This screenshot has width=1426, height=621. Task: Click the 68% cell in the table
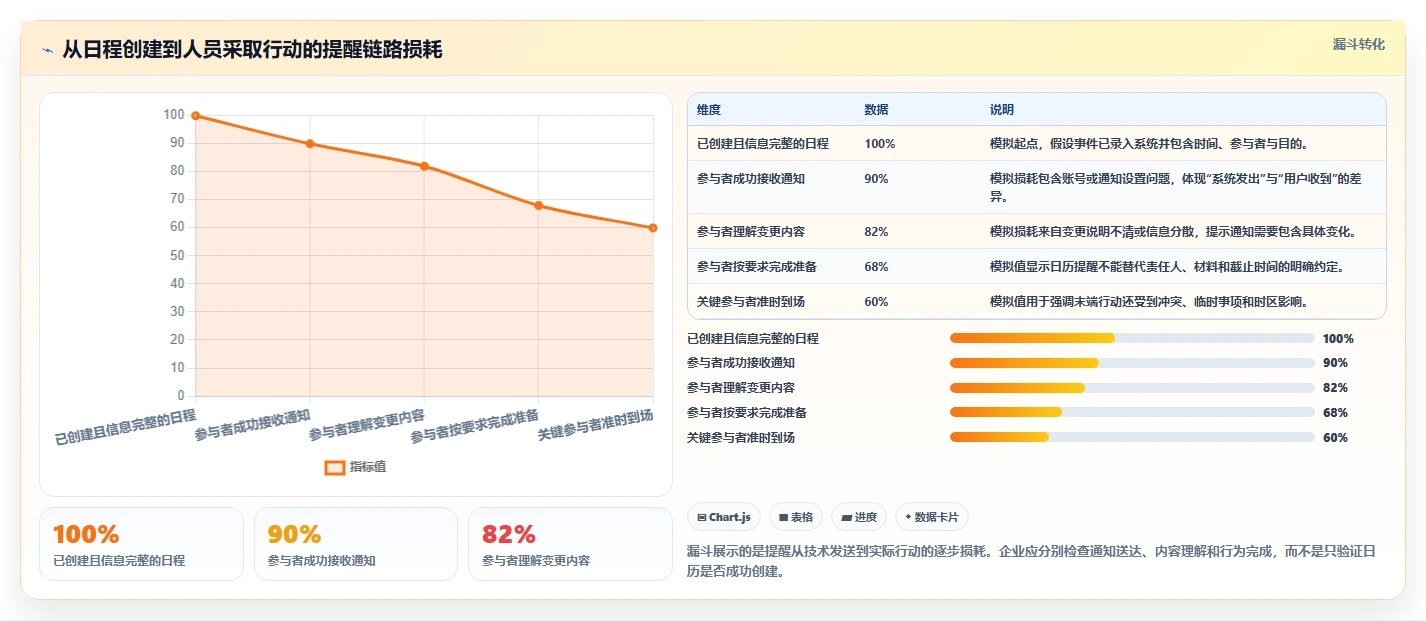click(x=876, y=267)
